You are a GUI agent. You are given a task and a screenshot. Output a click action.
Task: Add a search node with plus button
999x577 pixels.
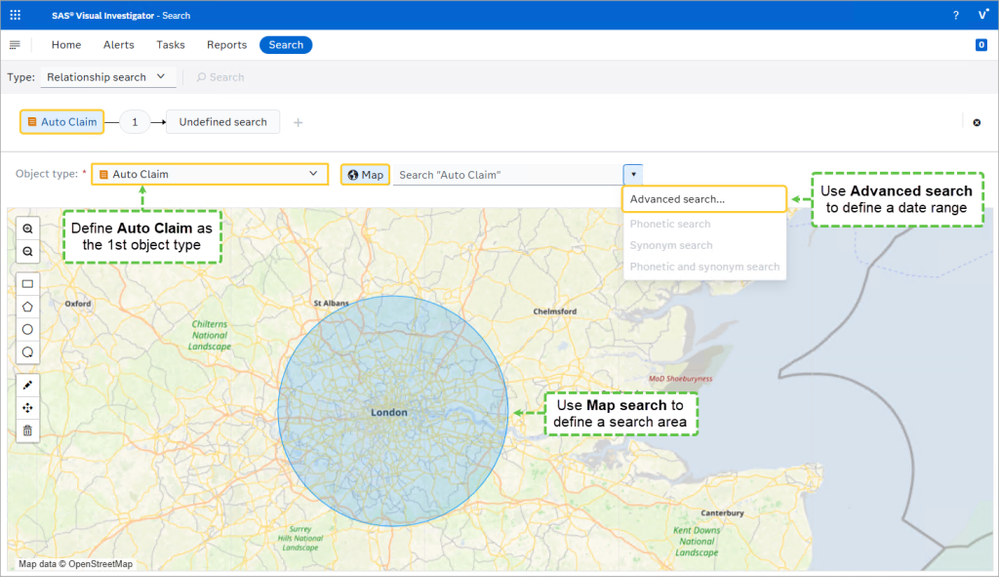[x=298, y=123]
